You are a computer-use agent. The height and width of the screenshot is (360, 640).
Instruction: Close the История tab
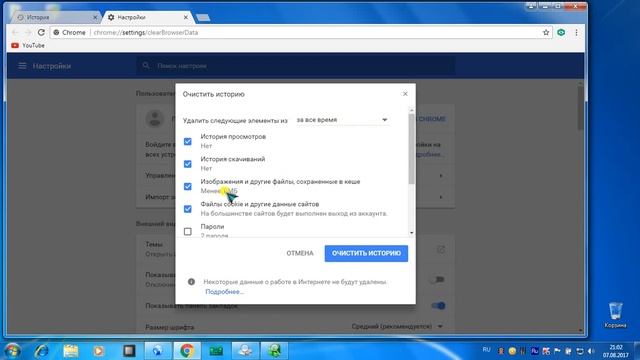pyautogui.click(x=95, y=18)
